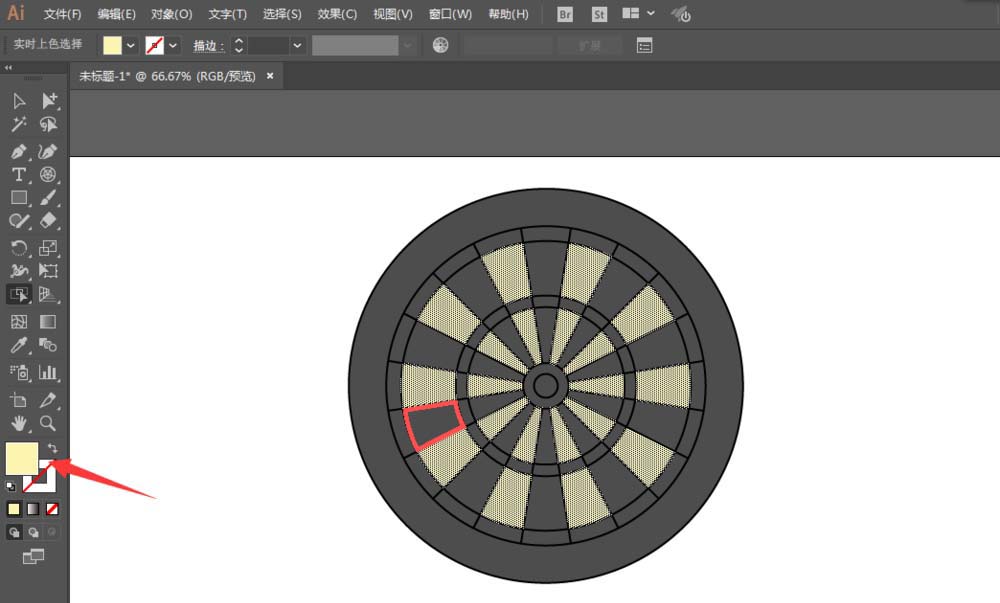Viewport: 1000px width, 603px height.
Task: Open the 帮助(H) menu
Action: (508, 14)
